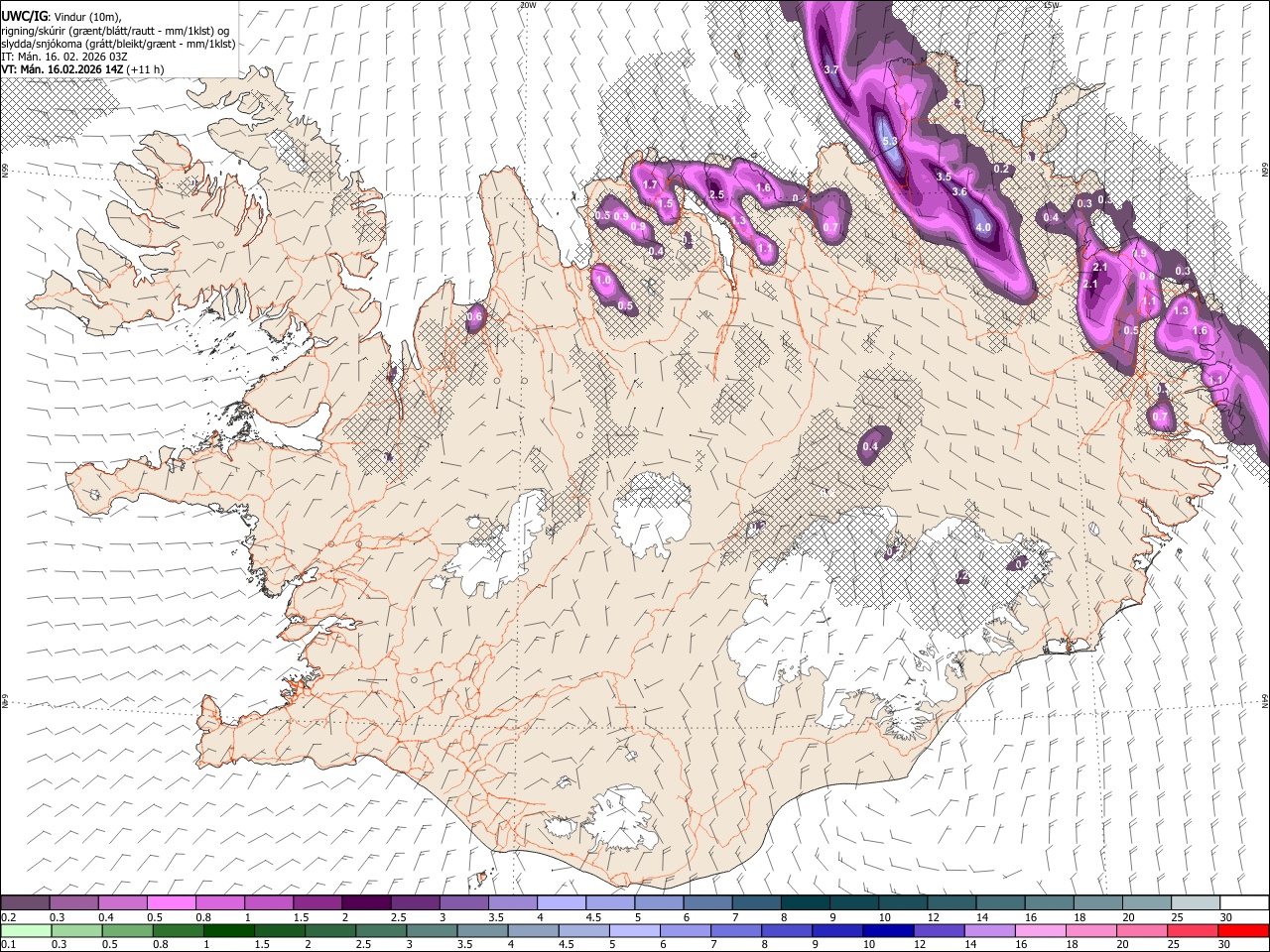The height and width of the screenshot is (952, 1270).
Task: Select bottom-row blue swatch between 8 and 9
Action: point(788,930)
